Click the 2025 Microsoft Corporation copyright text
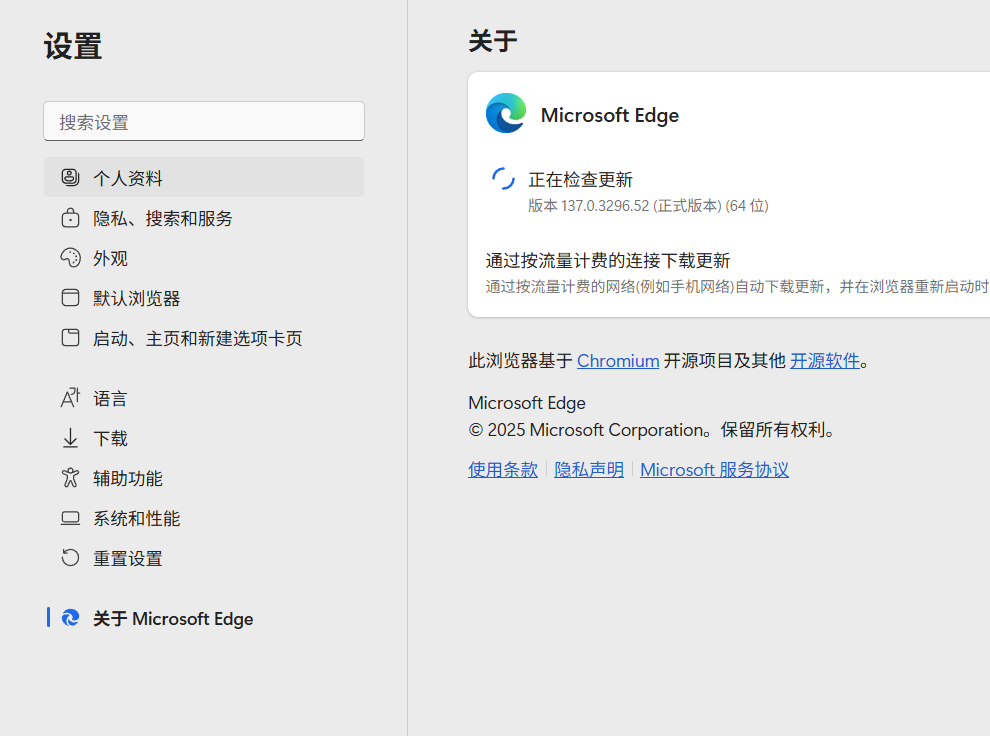Viewport: 990px width, 736px height. pyautogui.click(x=653, y=430)
